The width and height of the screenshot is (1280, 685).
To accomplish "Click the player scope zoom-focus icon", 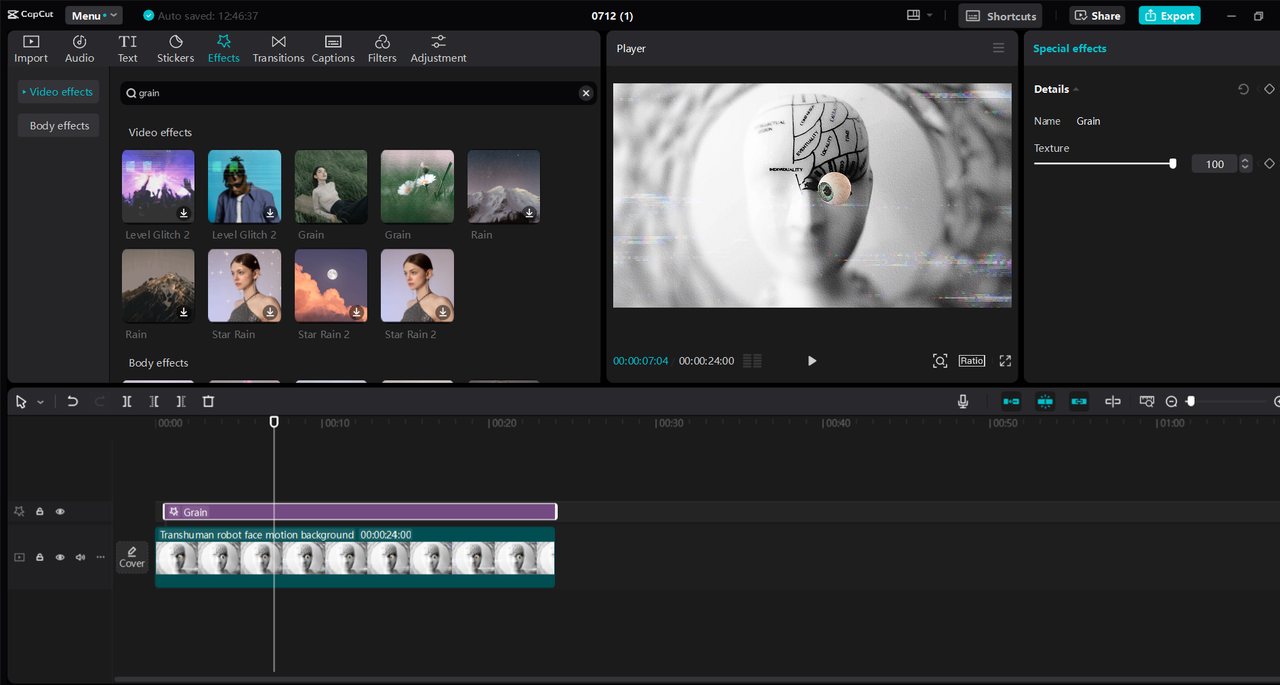I will 940,361.
